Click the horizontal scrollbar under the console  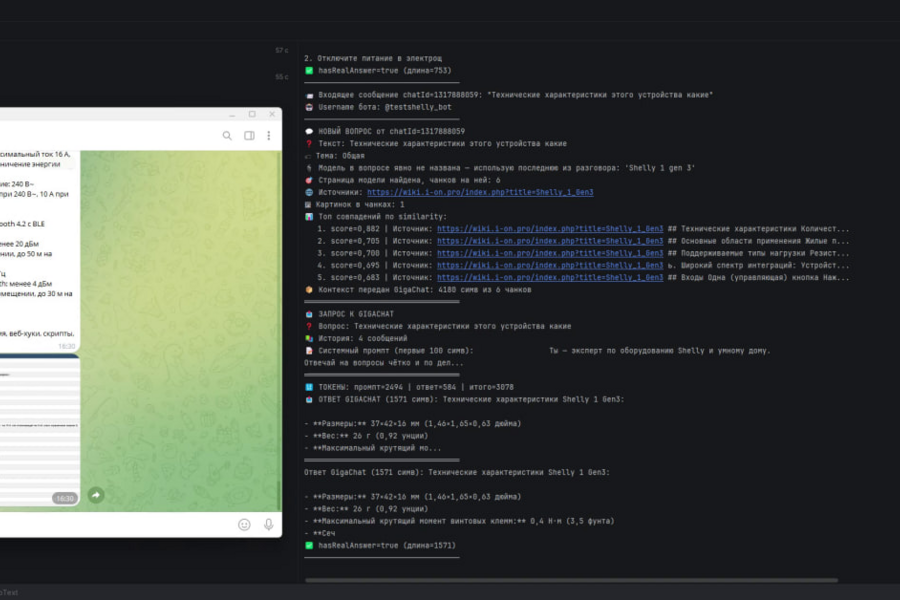pyautogui.click(x=571, y=580)
